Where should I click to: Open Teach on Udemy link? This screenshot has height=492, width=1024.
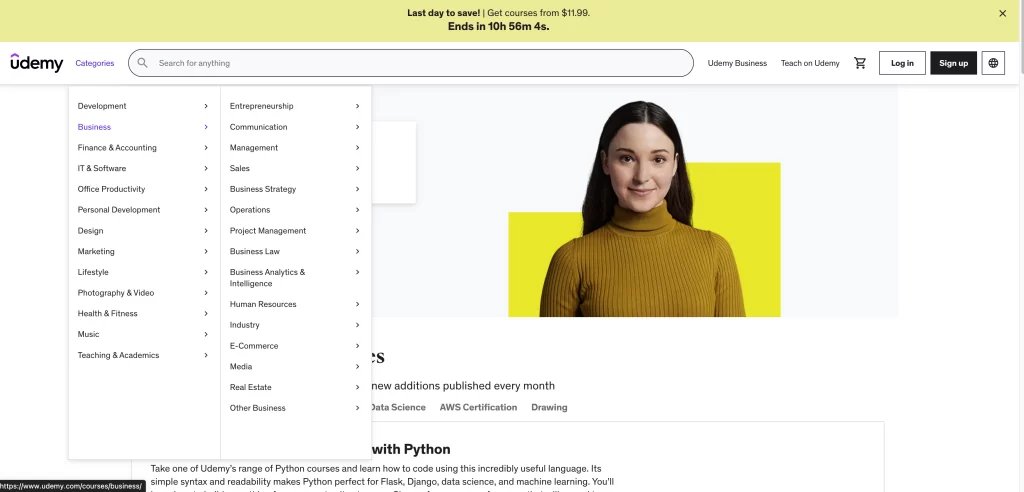tap(810, 63)
